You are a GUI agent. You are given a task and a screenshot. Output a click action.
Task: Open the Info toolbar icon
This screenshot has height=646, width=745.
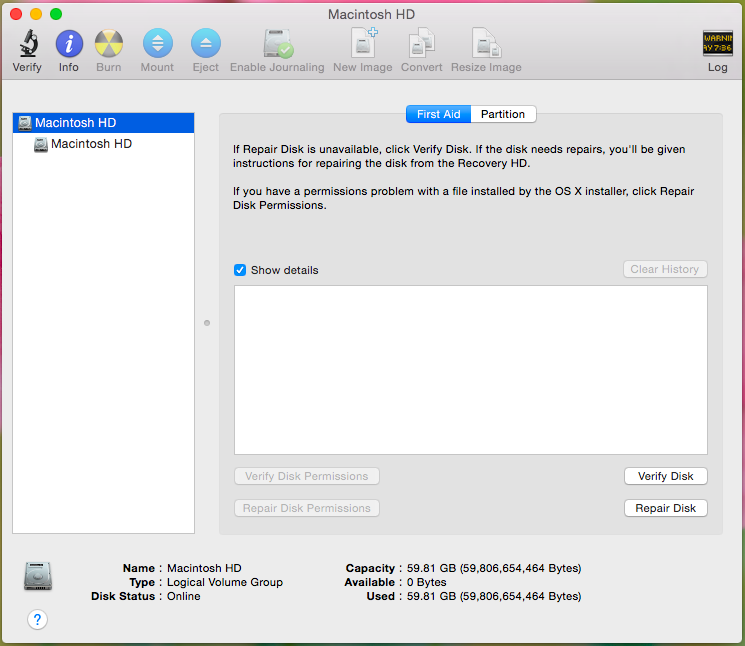[x=69, y=43]
